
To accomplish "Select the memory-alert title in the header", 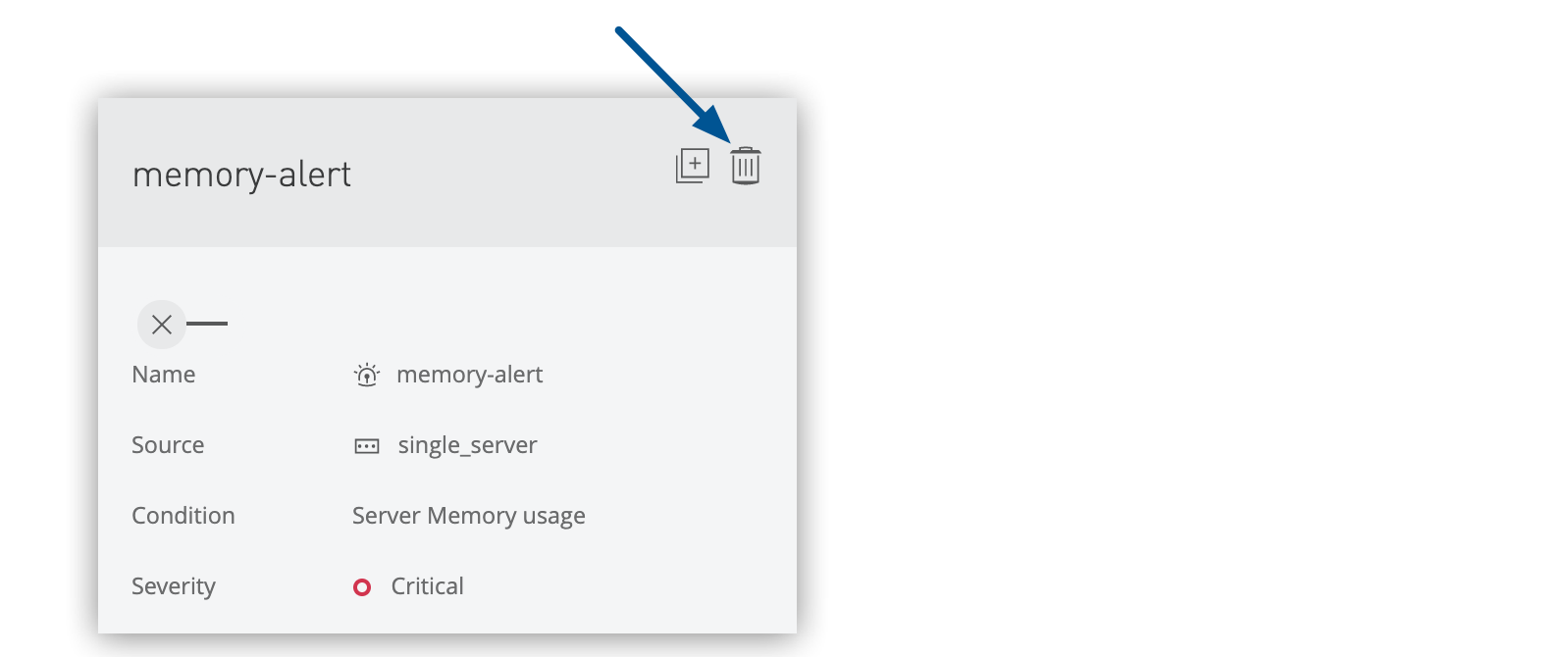I will click(242, 174).
